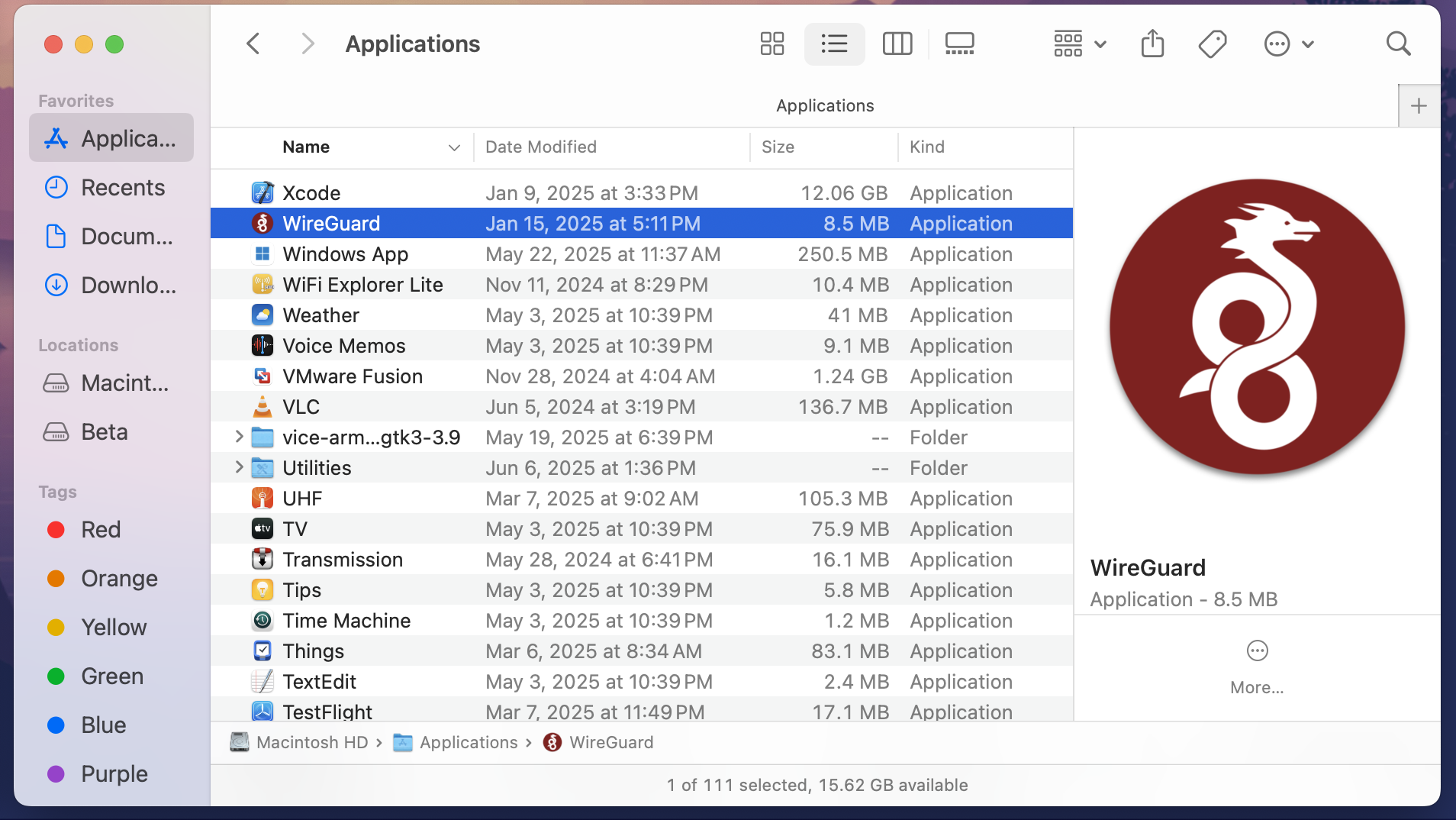Click the Share toolbar icon
1456x820 pixels.
(x=1152, y=44)
